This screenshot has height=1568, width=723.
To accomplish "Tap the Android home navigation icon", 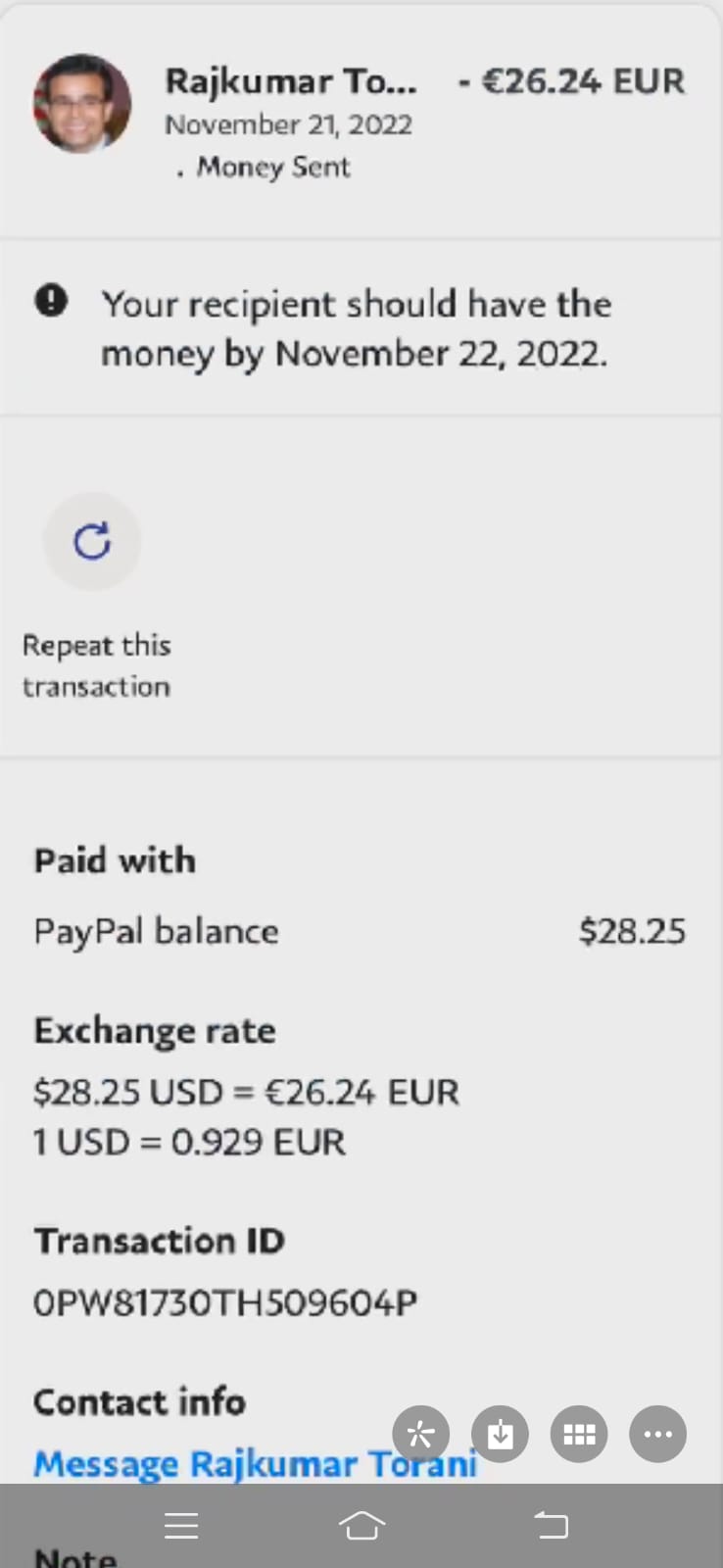I will point(361,1525).
